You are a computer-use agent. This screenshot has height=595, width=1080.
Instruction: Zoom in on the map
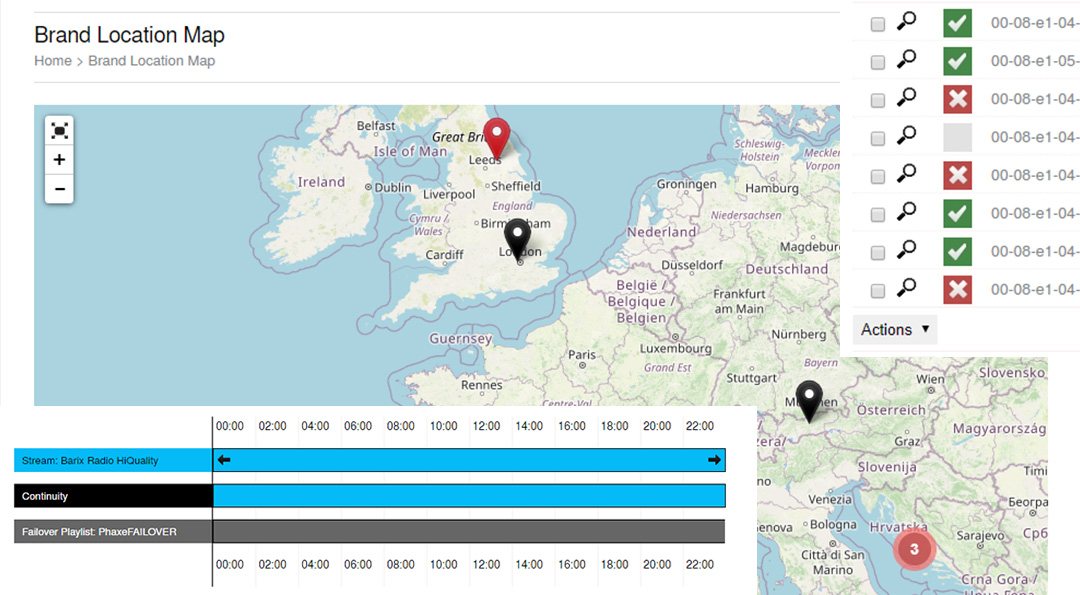coord(59,160)
